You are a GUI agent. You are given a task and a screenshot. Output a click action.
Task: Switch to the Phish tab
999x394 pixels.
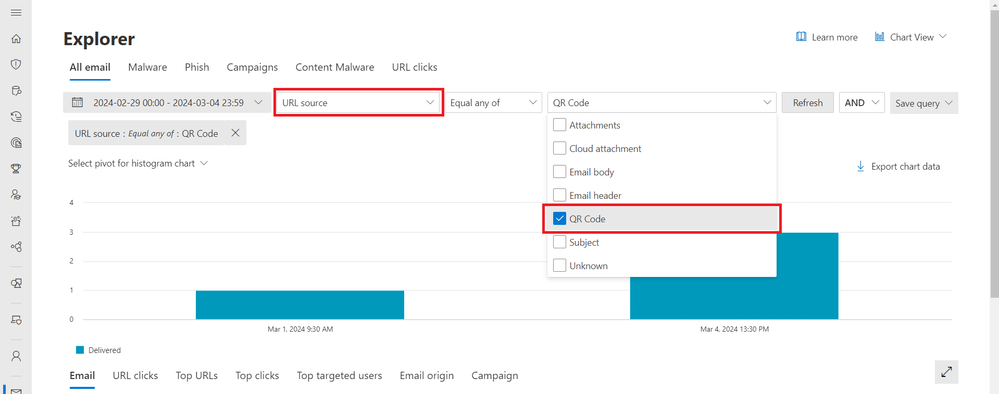(197, 67)
